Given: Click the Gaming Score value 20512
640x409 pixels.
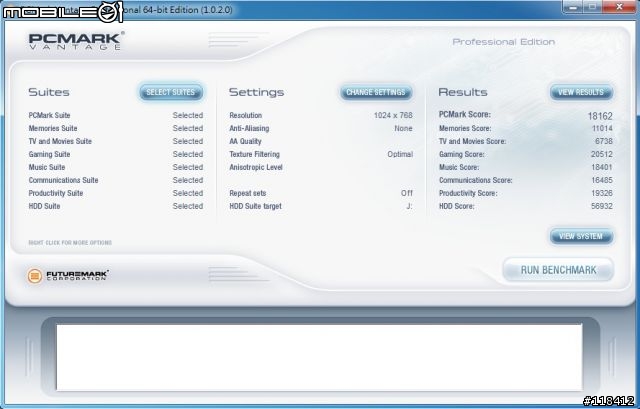Looking at the screenshot, I should coord(602,154).
